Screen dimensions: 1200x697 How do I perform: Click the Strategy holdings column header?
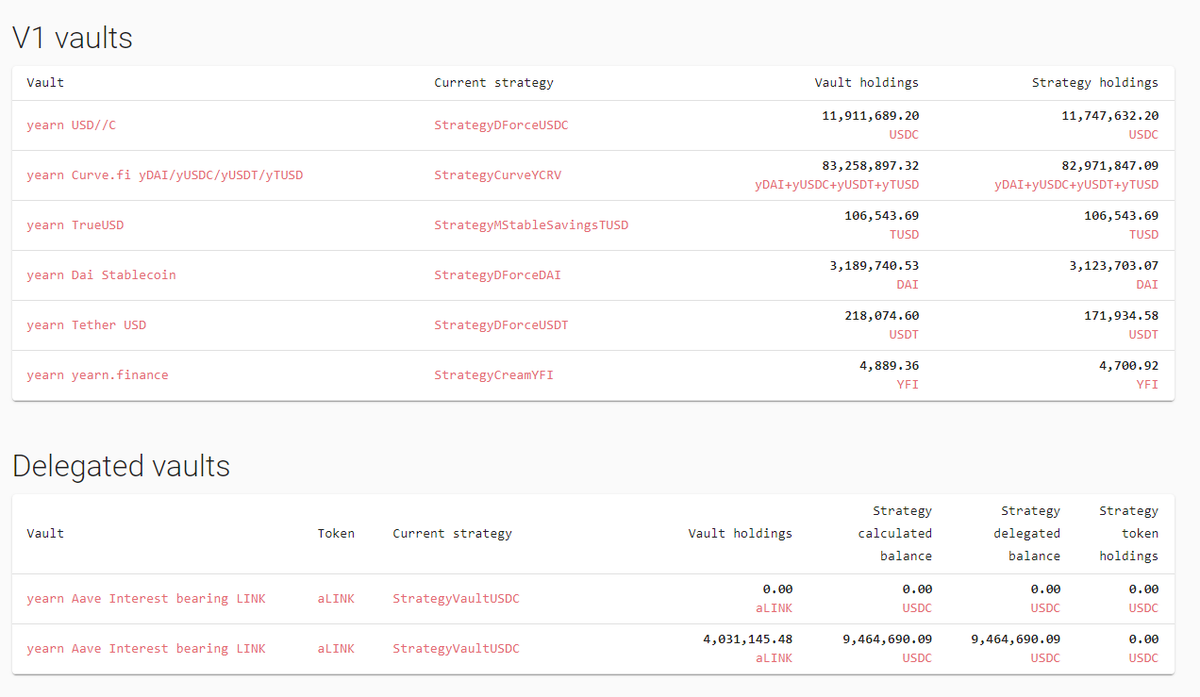tap(1095, 83)
